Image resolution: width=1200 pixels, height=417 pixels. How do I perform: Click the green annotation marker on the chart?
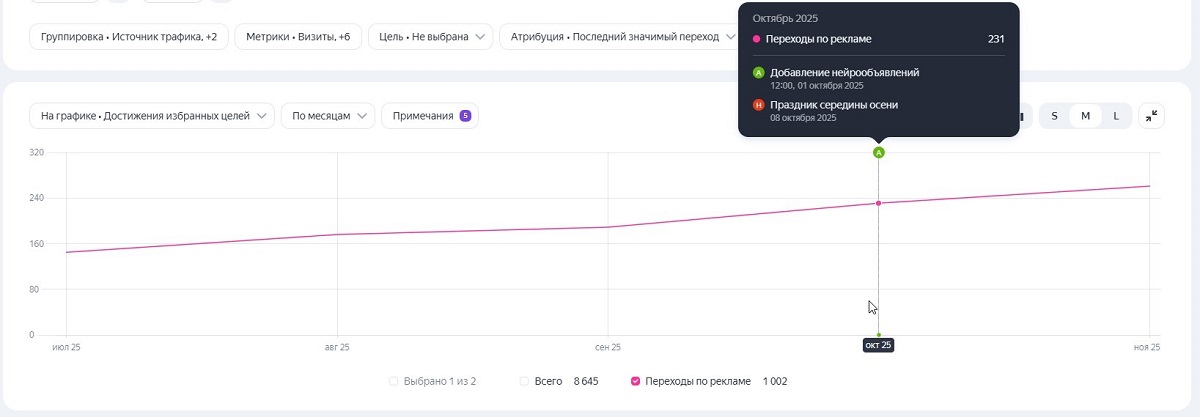point(879,153)
